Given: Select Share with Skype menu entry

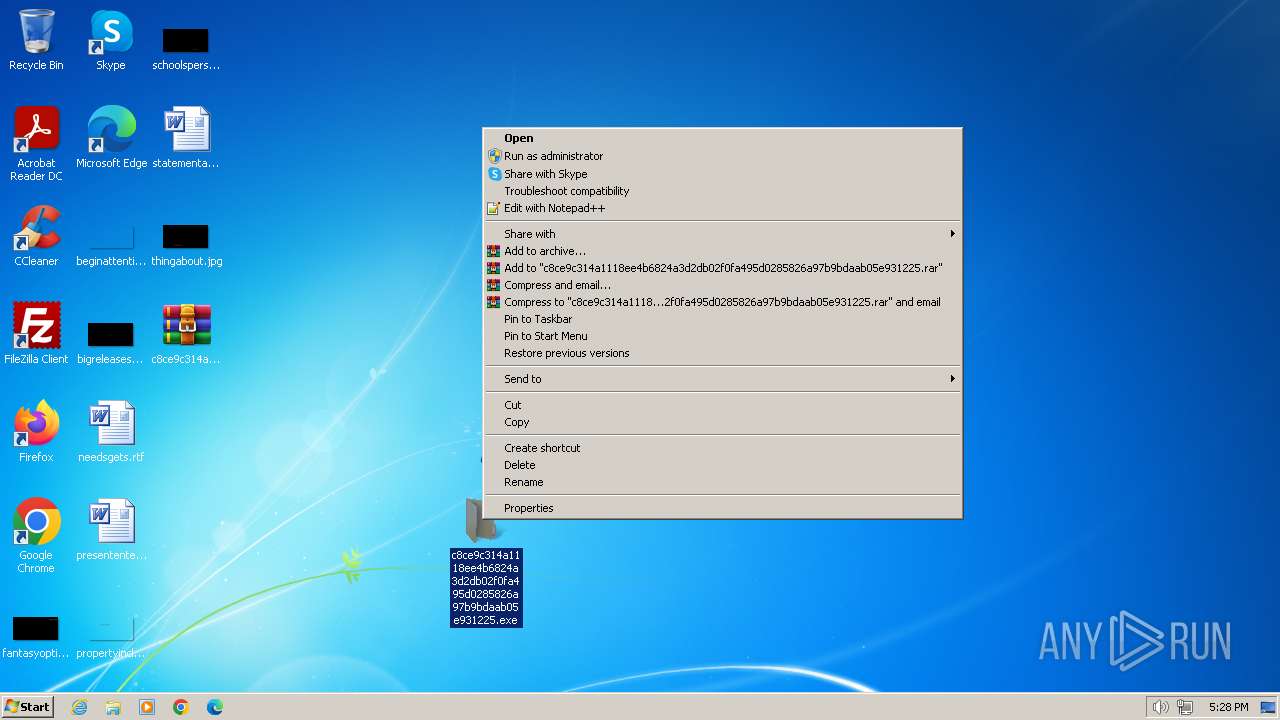Looking at the screenshot, I should [722, 174].
